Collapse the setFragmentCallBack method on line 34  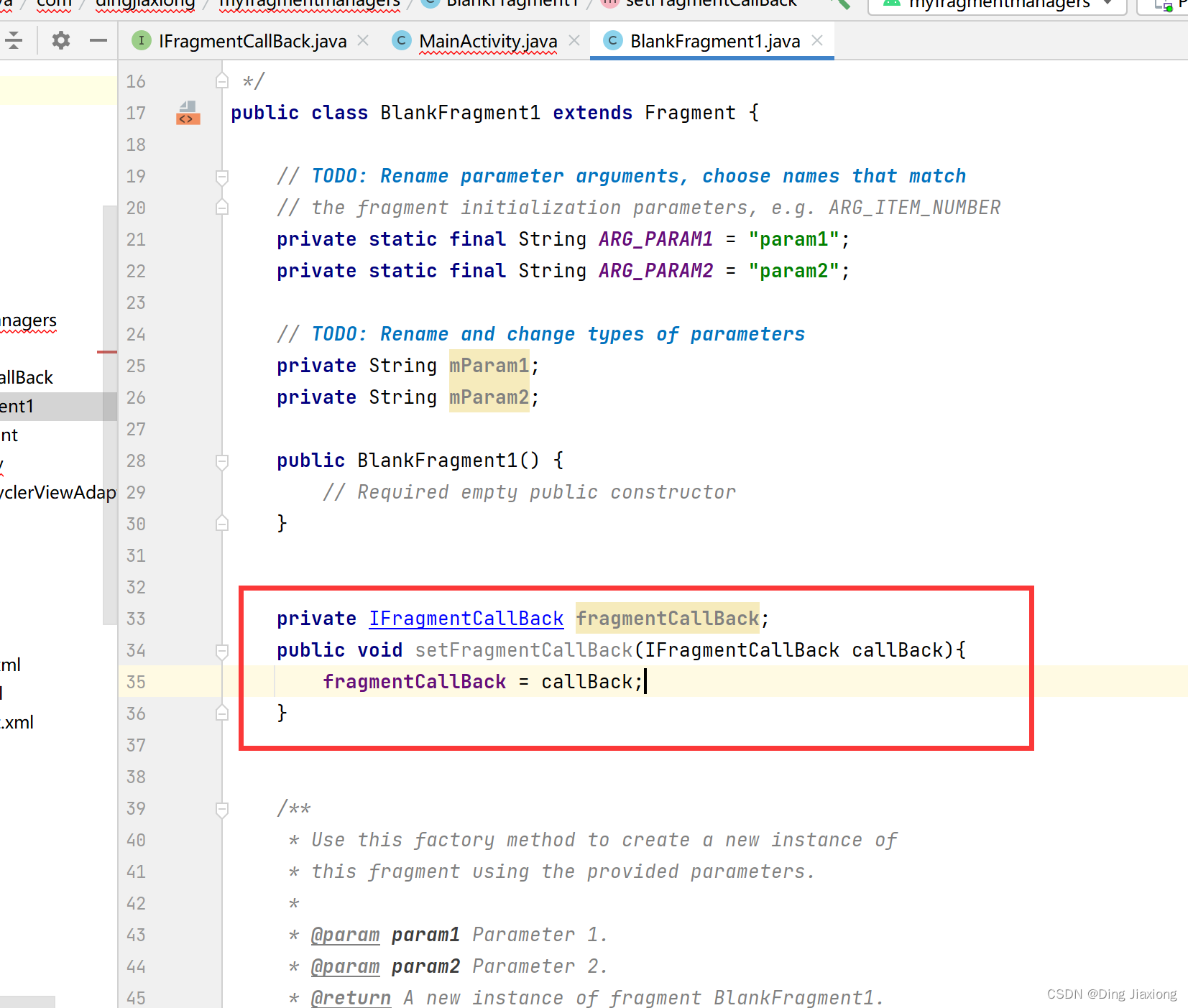tap(222, 650)
